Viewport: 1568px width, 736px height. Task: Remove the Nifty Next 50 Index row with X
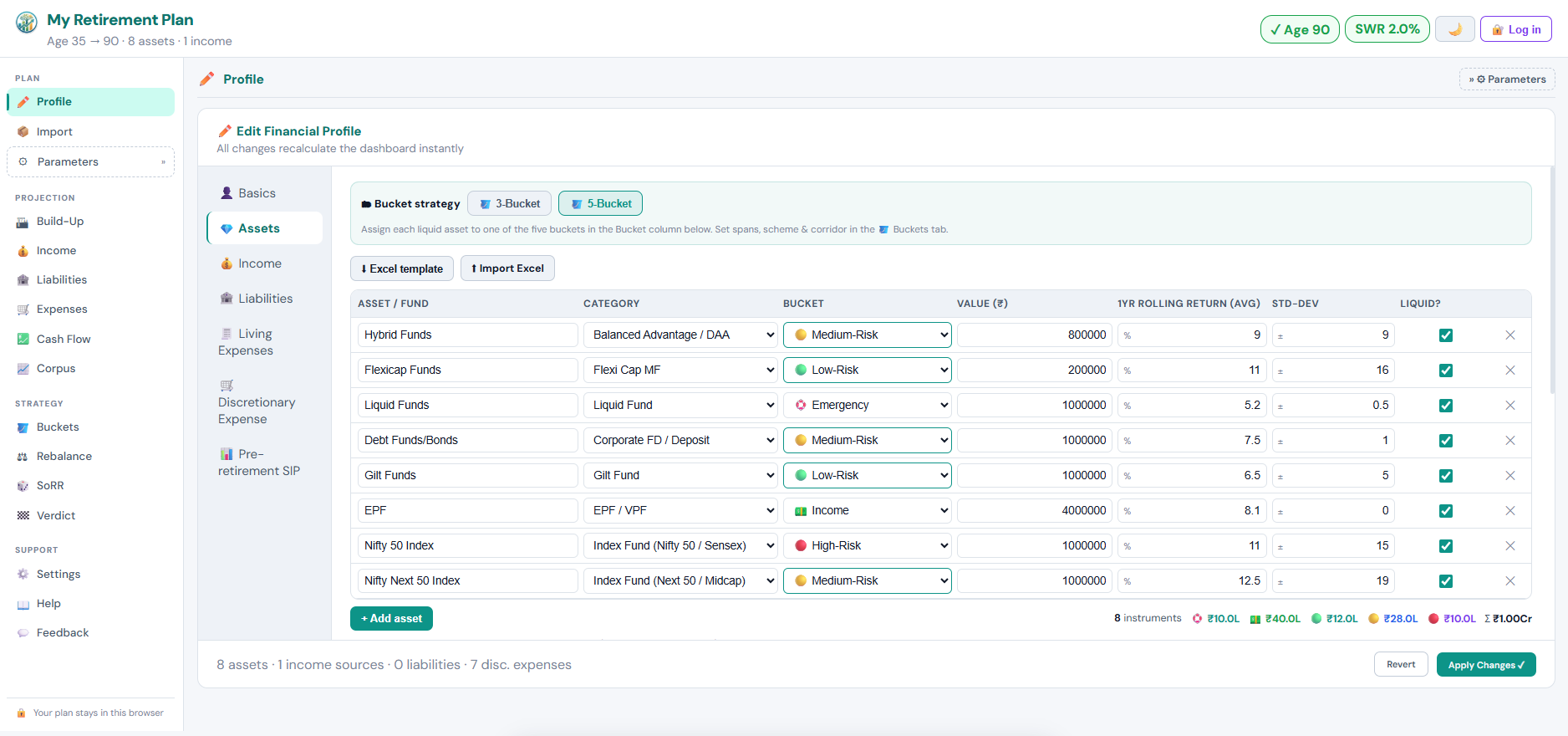click(x=1510, y=580)
